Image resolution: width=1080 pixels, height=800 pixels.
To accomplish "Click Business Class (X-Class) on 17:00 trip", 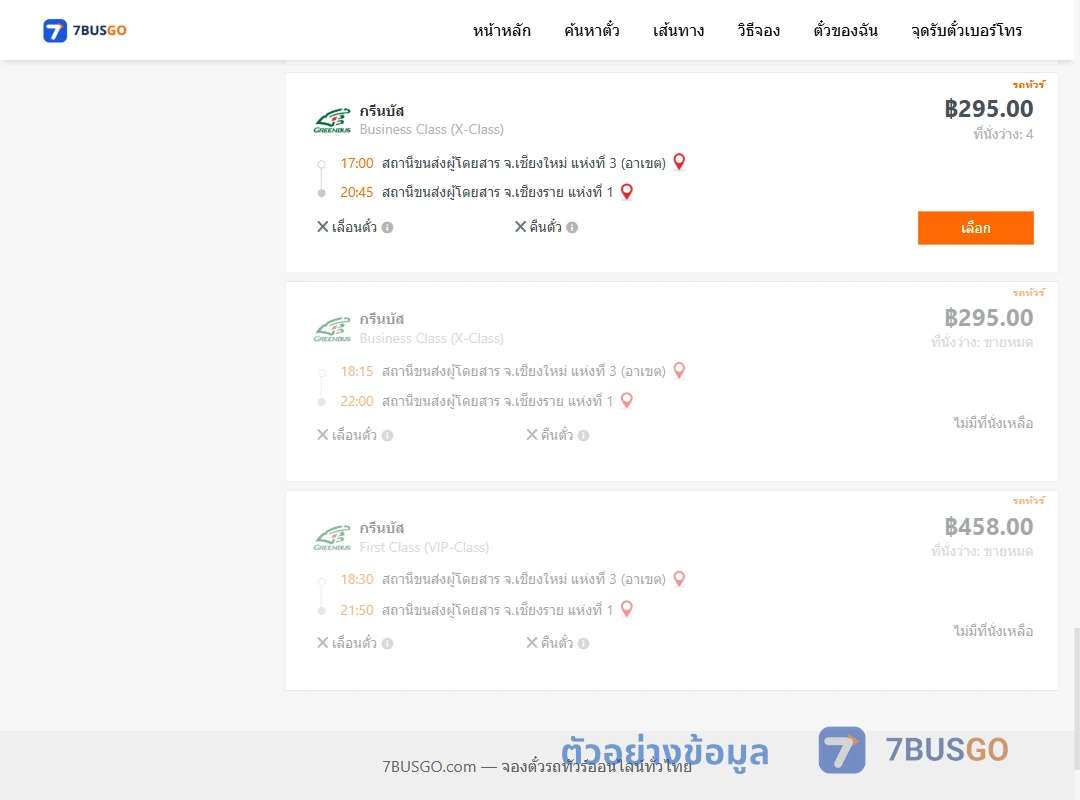I will tap(432, 130).
